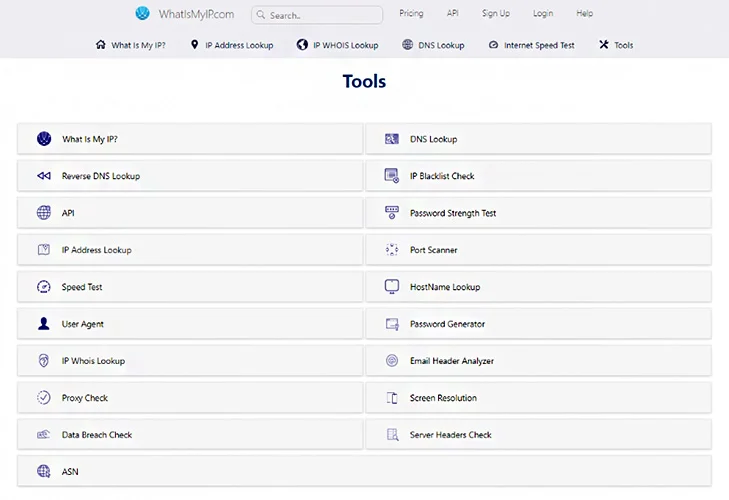The width and height of the screenshot is (729, 500).
Task: Click the Server Headers Check text label
Action: click(451, 435)
